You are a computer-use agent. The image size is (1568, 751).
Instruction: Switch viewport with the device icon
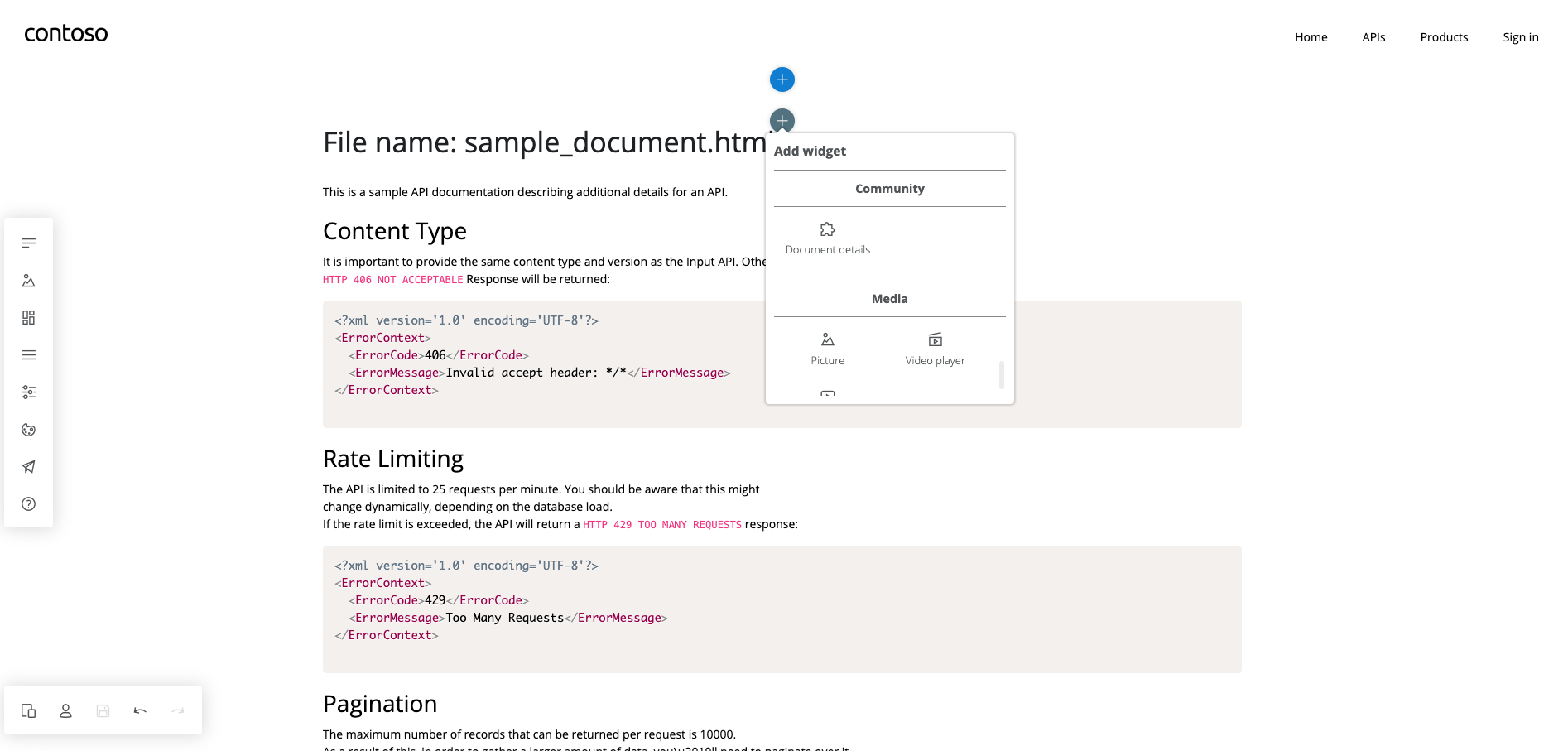click(x=28, y=710)
